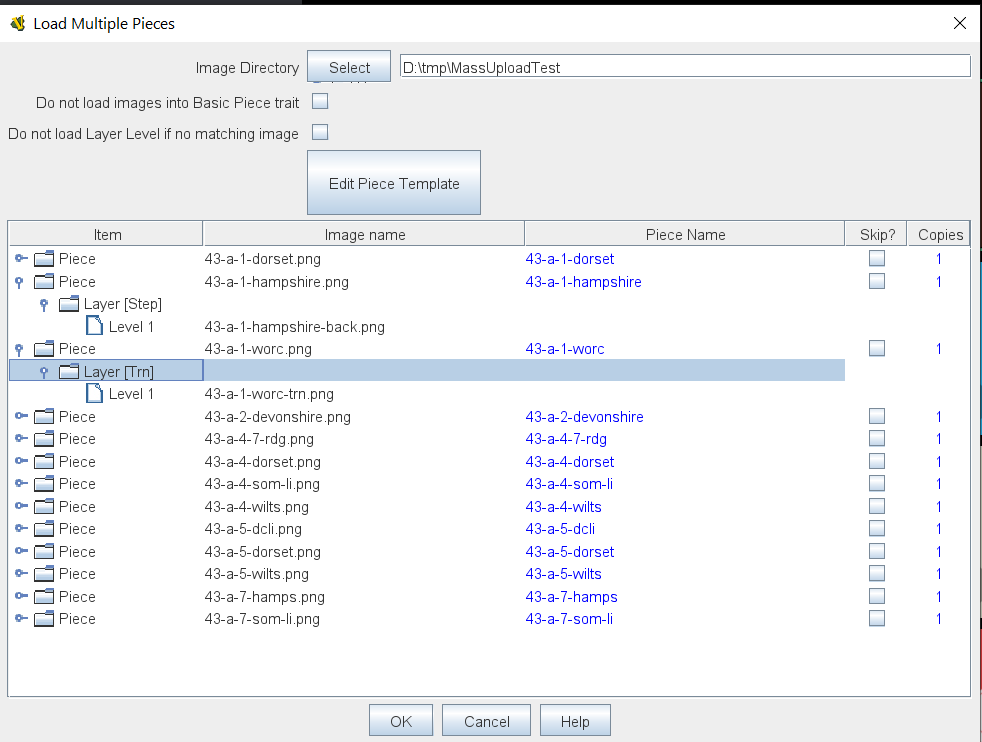Collapse the 43-a-1-hampshire piece node

click(20, 282)
